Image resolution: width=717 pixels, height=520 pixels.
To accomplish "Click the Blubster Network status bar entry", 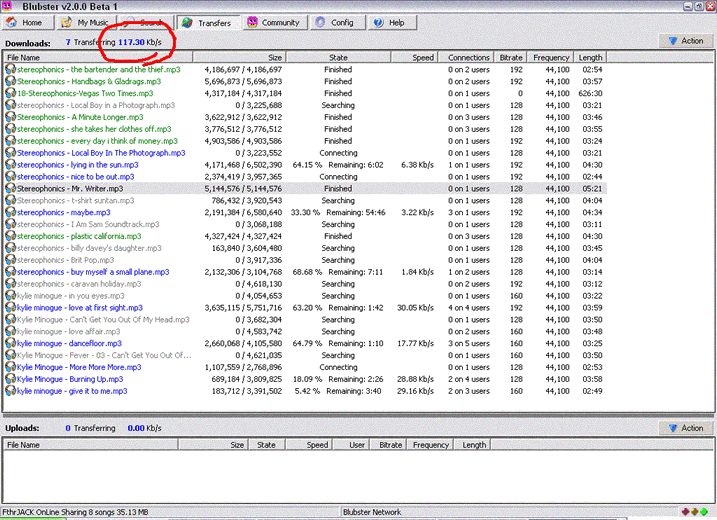I will pyautogui.click(x=372, y=512).
